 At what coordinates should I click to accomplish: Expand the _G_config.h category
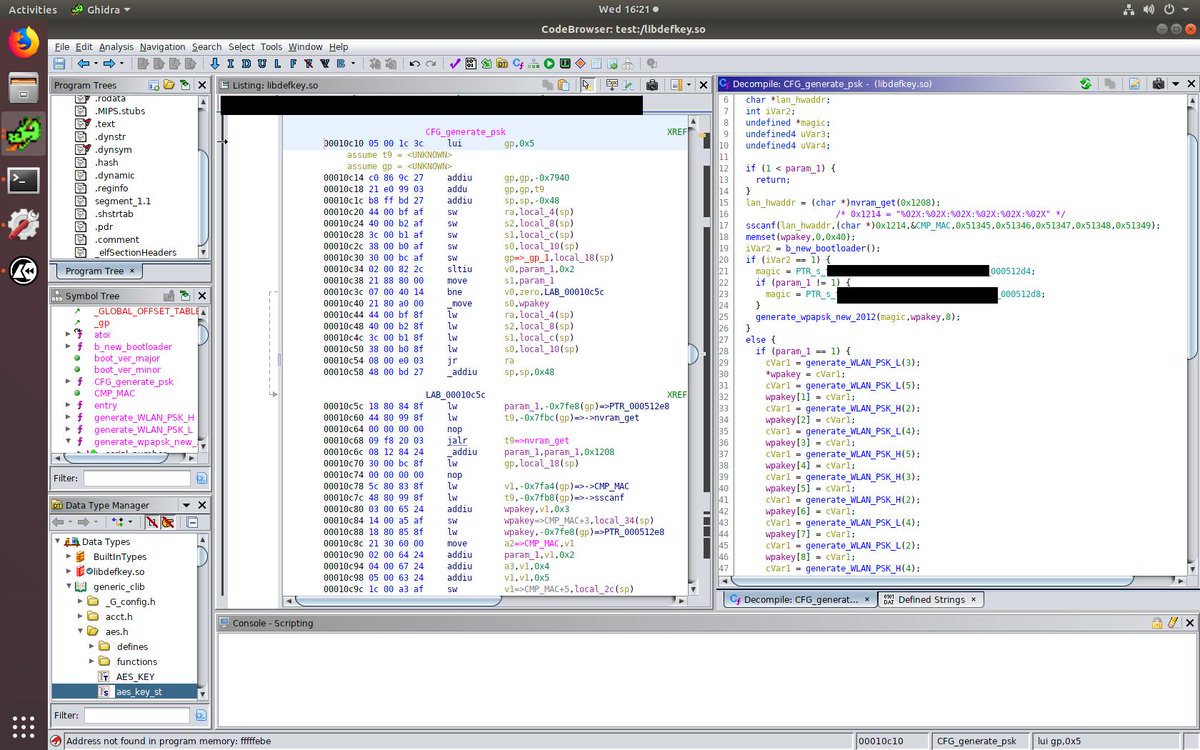click(80, 602)
